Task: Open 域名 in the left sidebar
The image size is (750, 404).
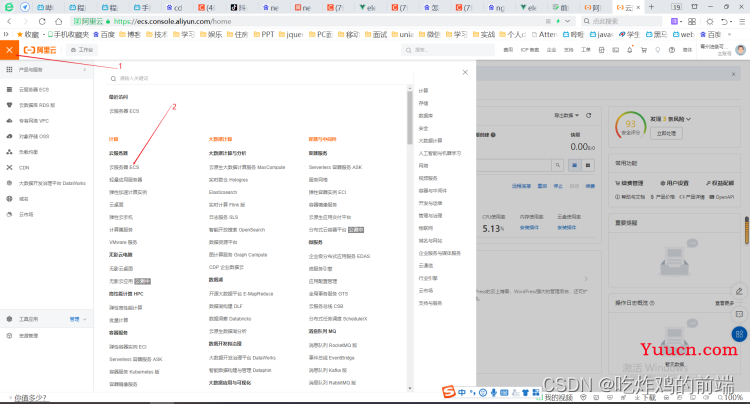Action: click(23, 199)
